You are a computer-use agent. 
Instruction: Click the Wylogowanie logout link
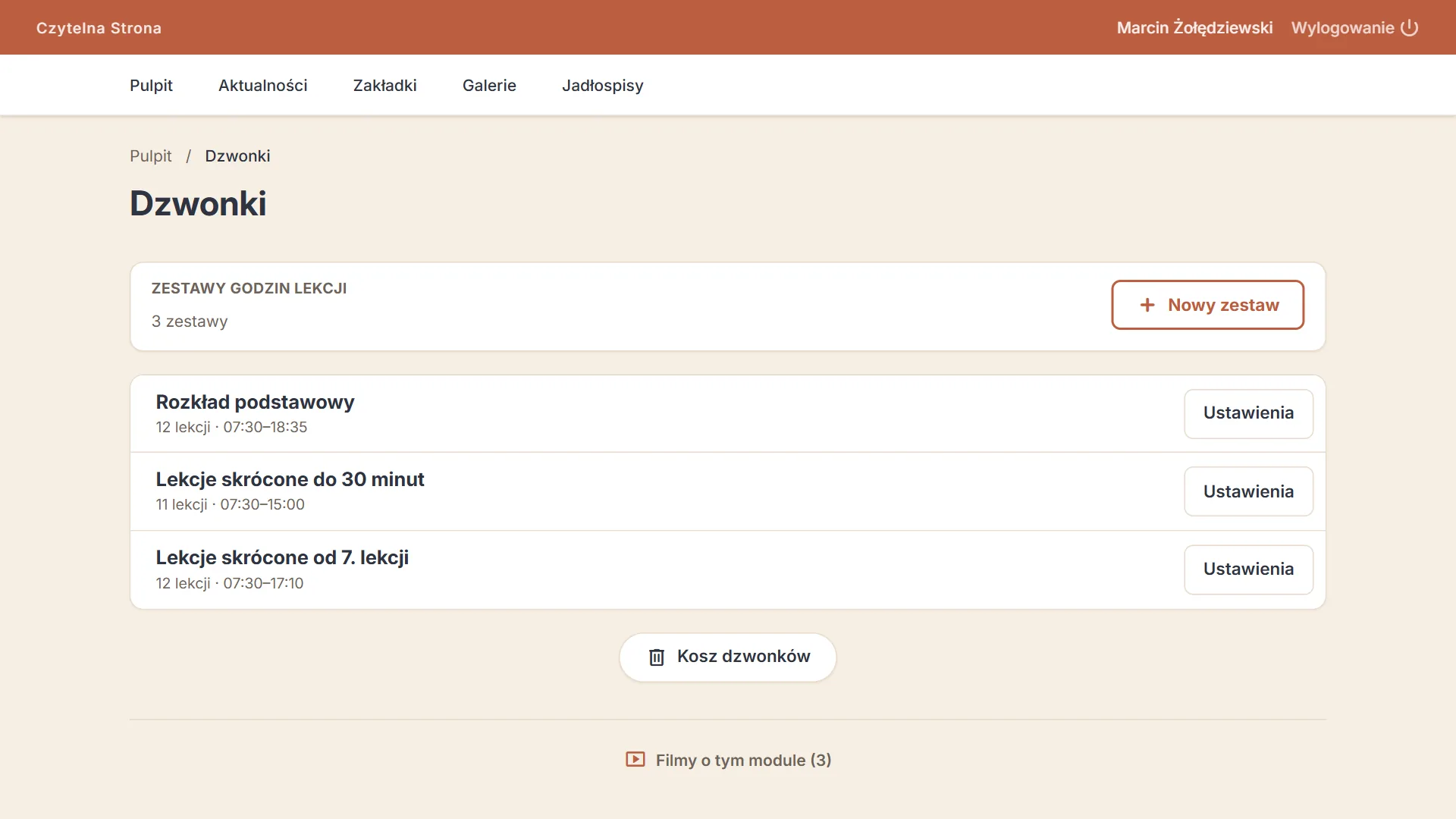[x=1354, y=28]
